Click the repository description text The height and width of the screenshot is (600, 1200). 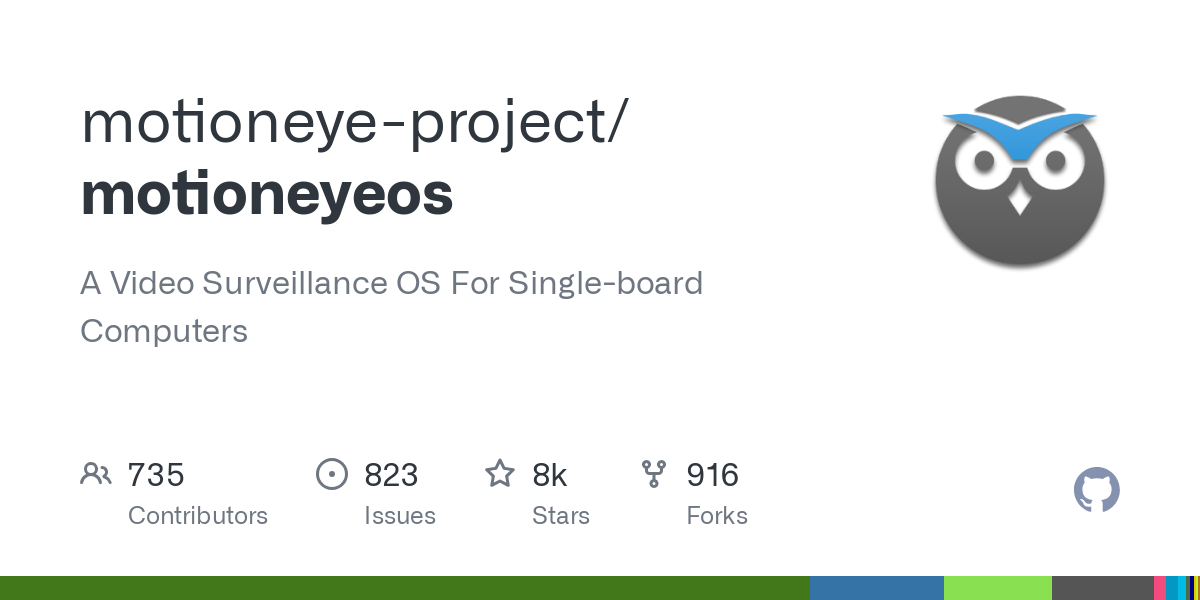[x=392, y=307]
